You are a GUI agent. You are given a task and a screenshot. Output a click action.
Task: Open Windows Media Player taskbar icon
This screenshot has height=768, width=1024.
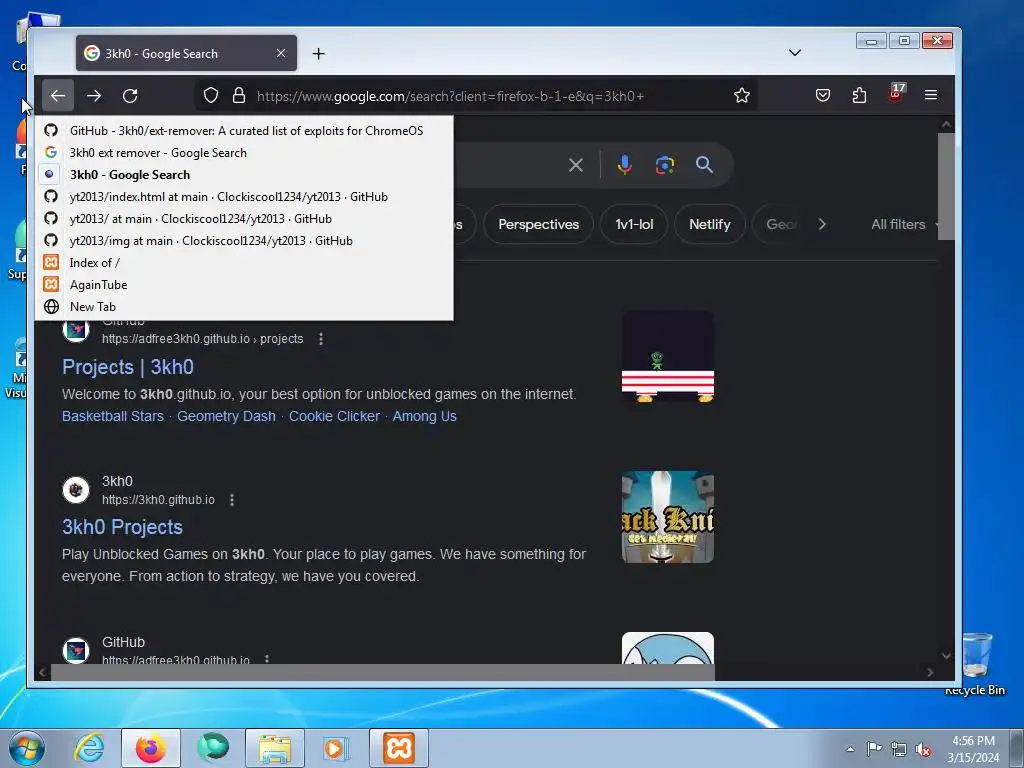[336, 748]
